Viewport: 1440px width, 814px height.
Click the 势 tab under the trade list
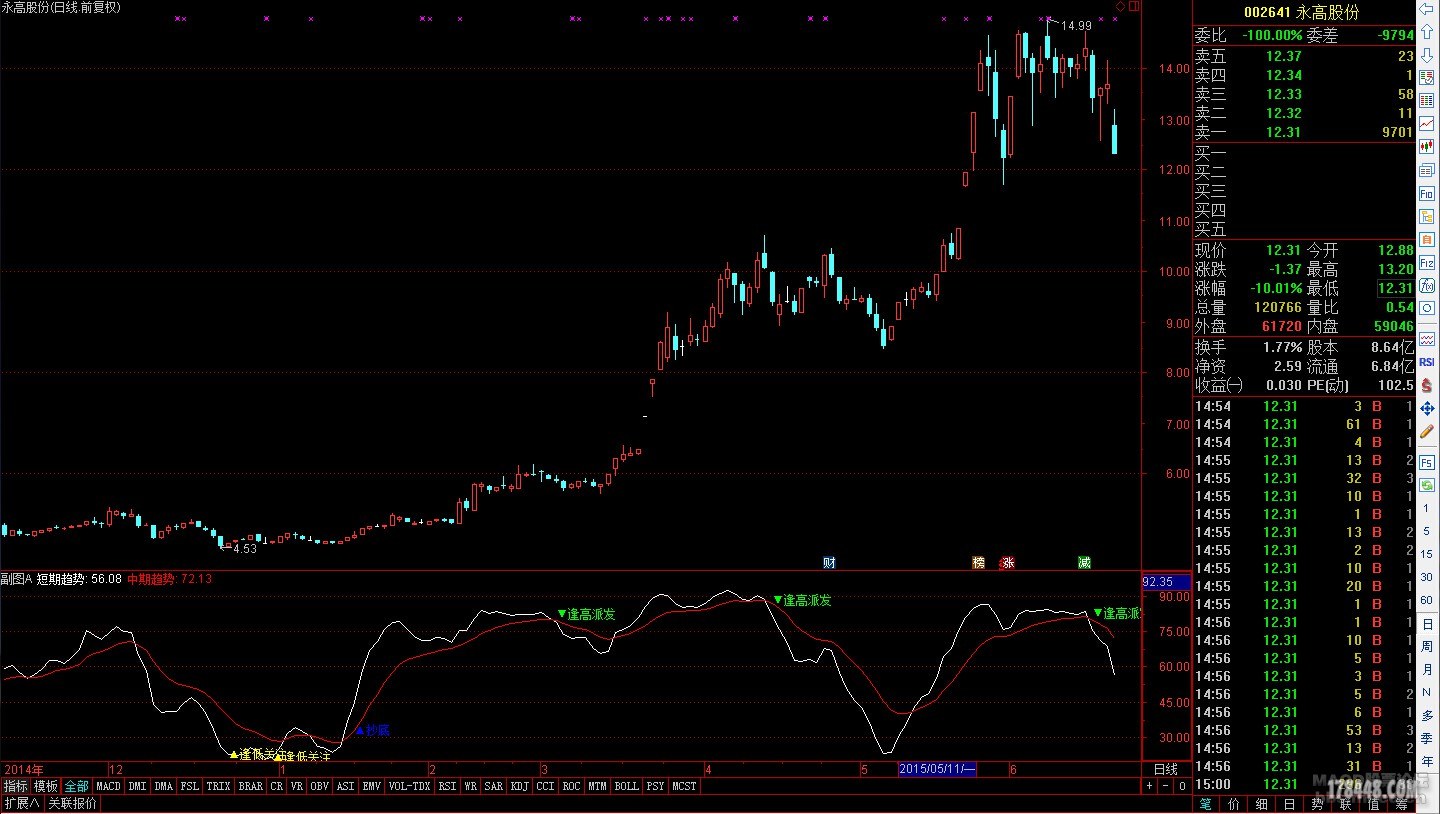click(1318, 803)
